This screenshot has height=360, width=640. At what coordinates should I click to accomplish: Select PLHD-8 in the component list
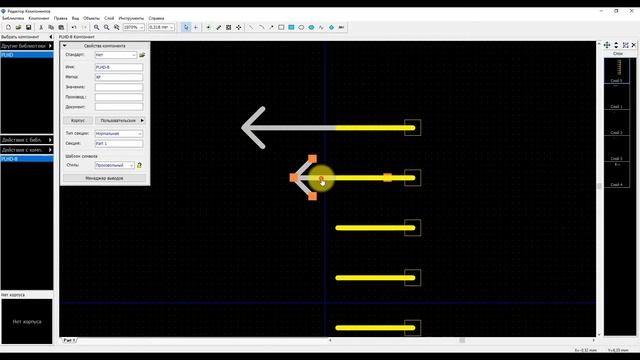(27, 159)
